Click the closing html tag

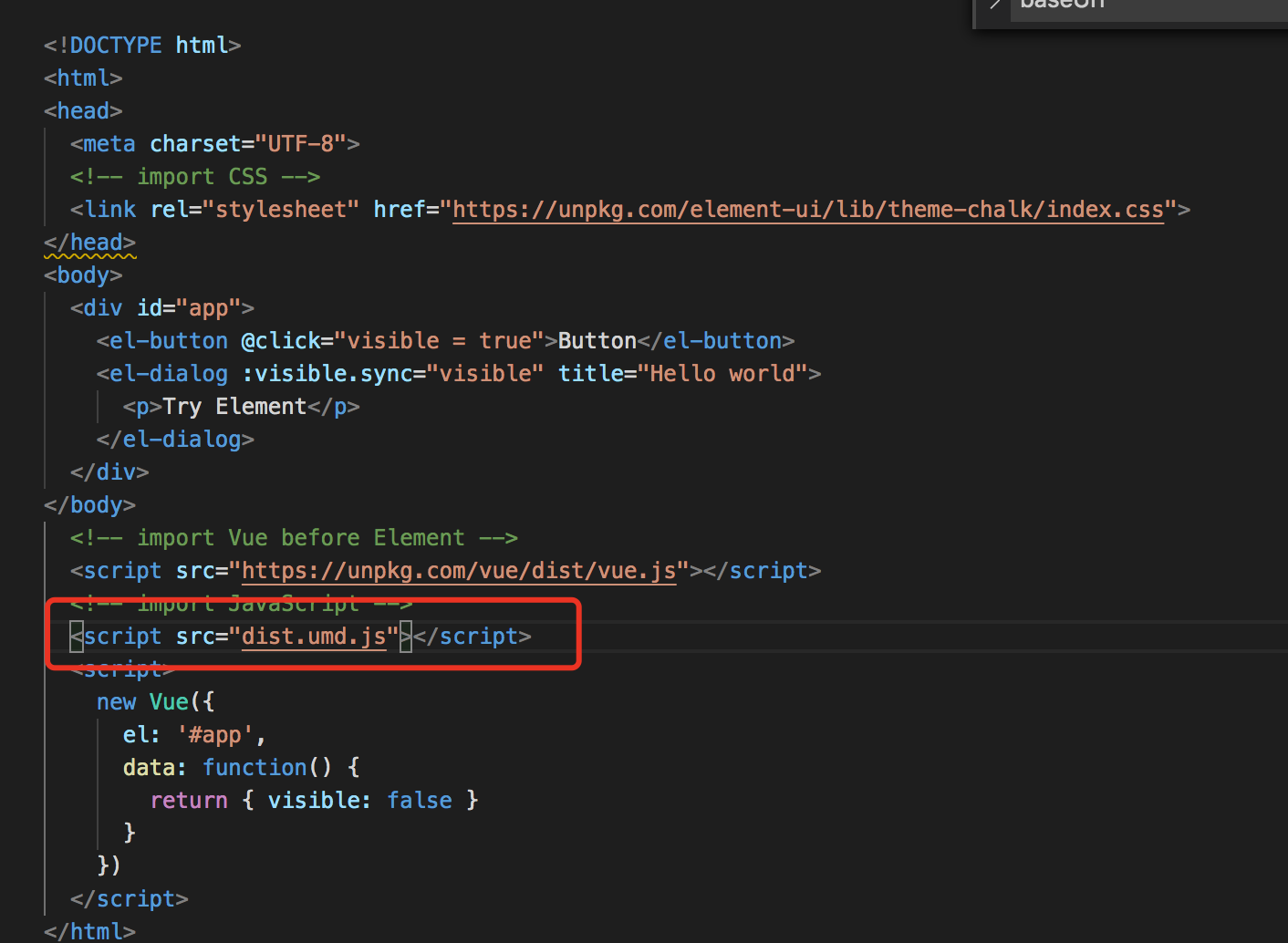pyautogui.click(x=88, y=931)
